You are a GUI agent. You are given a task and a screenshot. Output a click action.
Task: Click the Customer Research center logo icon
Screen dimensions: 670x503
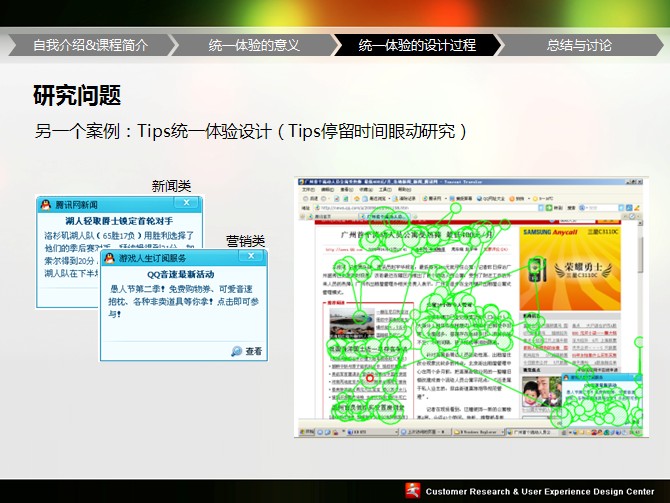point(412,491)
